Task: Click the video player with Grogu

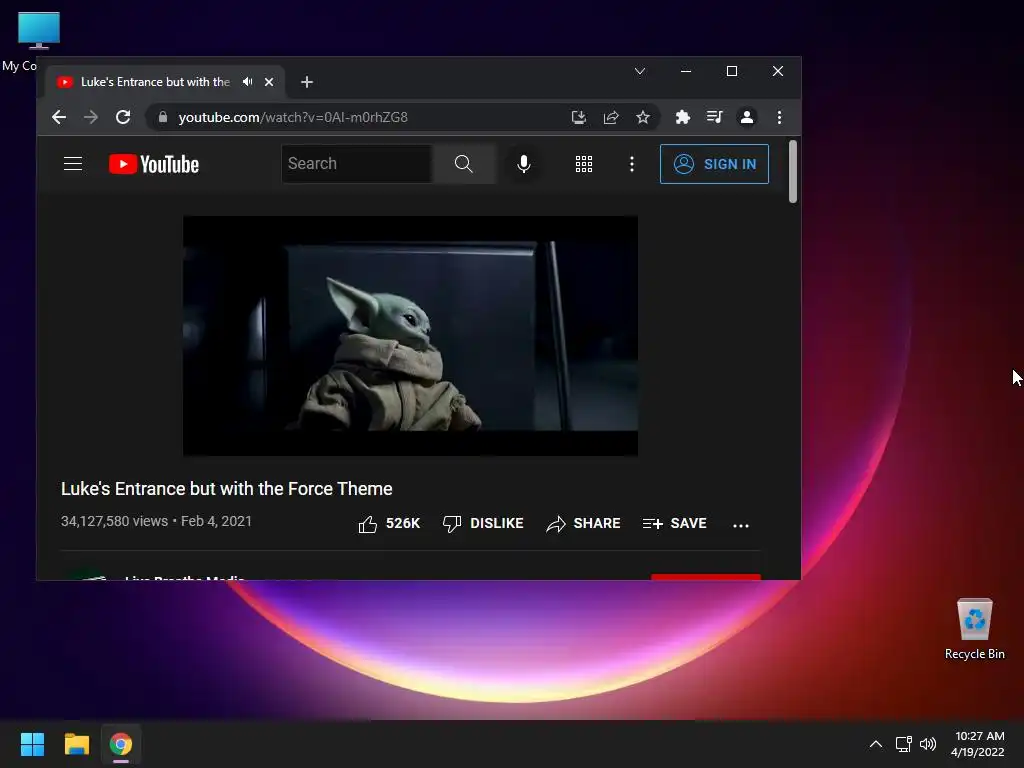Action: coord(410,336)
